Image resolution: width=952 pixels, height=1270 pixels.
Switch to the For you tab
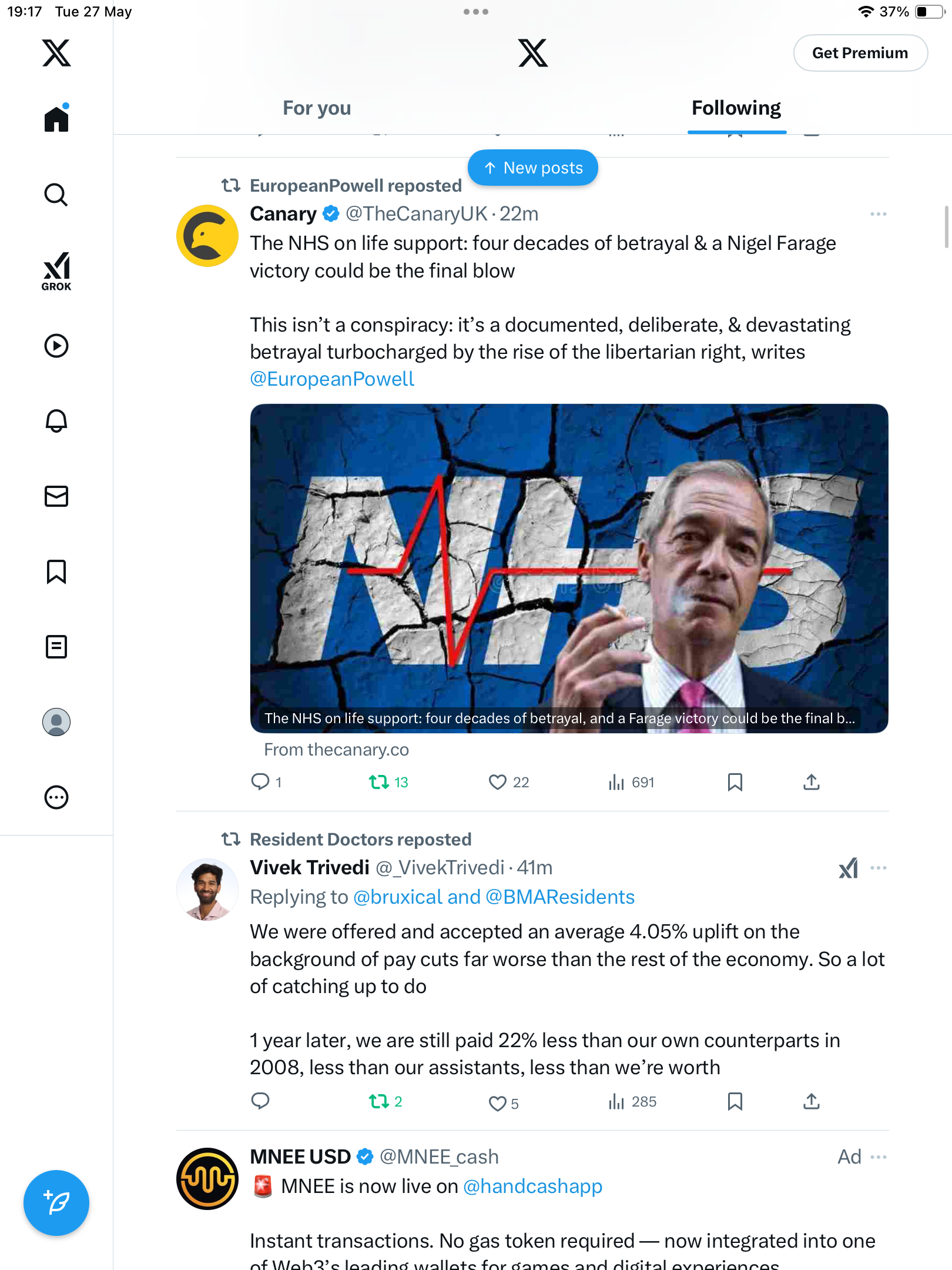[x=317, y=108]
